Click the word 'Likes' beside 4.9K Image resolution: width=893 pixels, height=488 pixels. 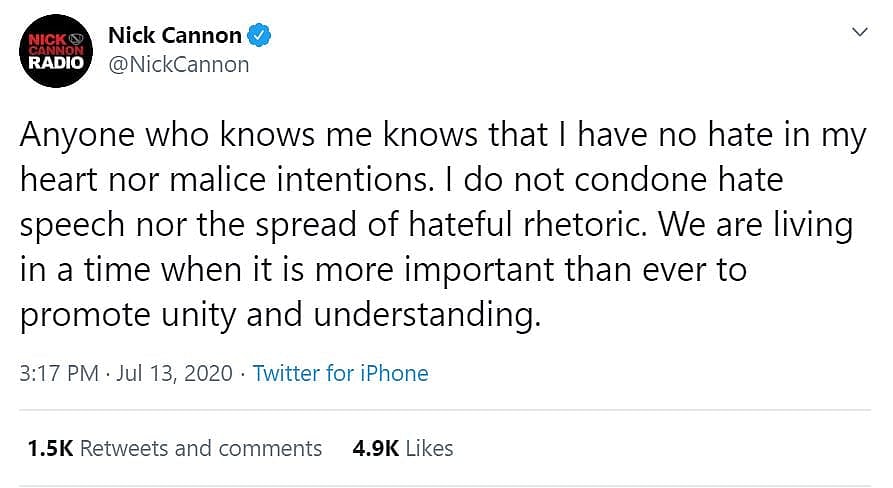tap(429, 448)
